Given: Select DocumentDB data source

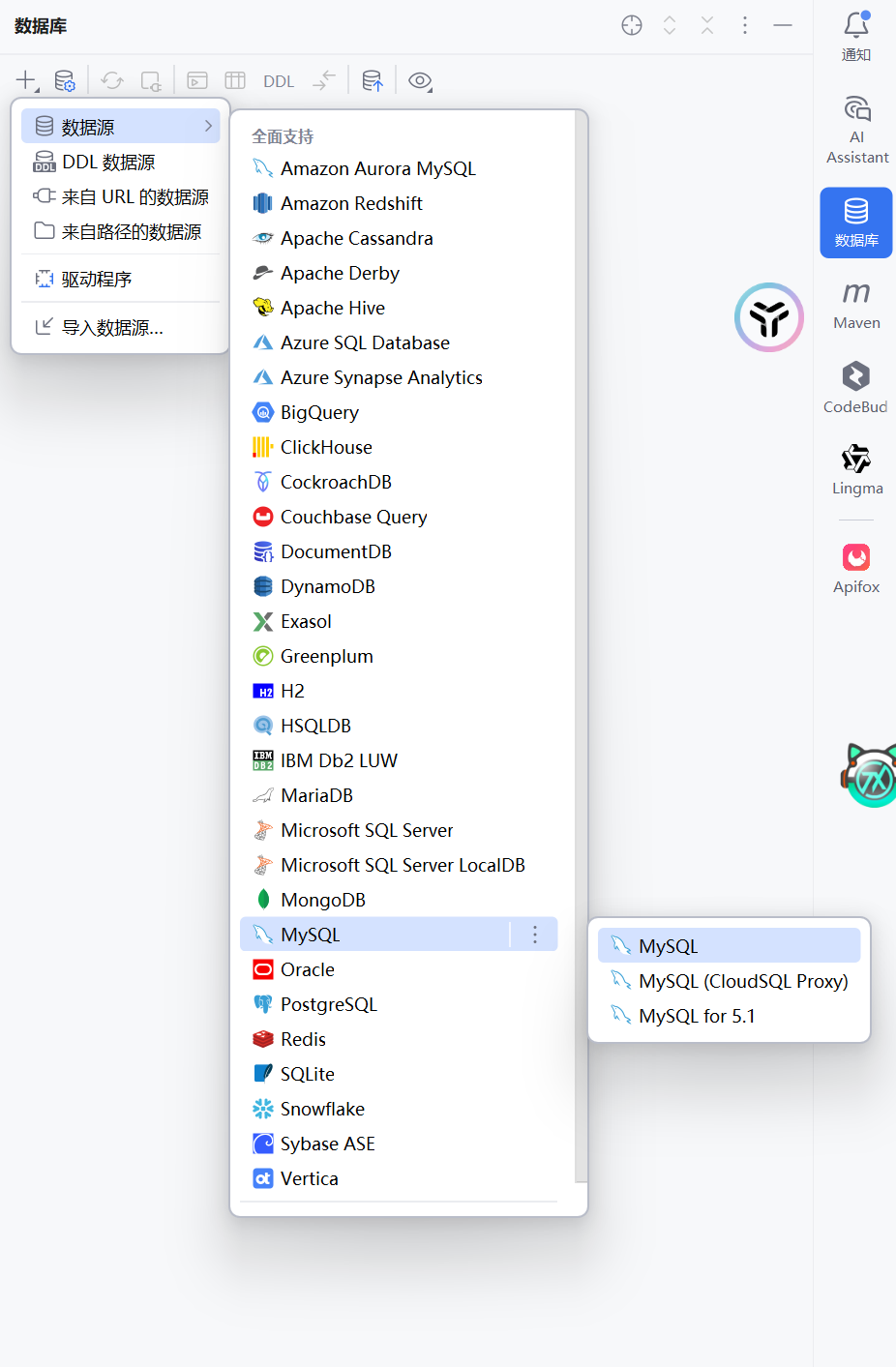Looking at the screenshot, I should point(399,551).
